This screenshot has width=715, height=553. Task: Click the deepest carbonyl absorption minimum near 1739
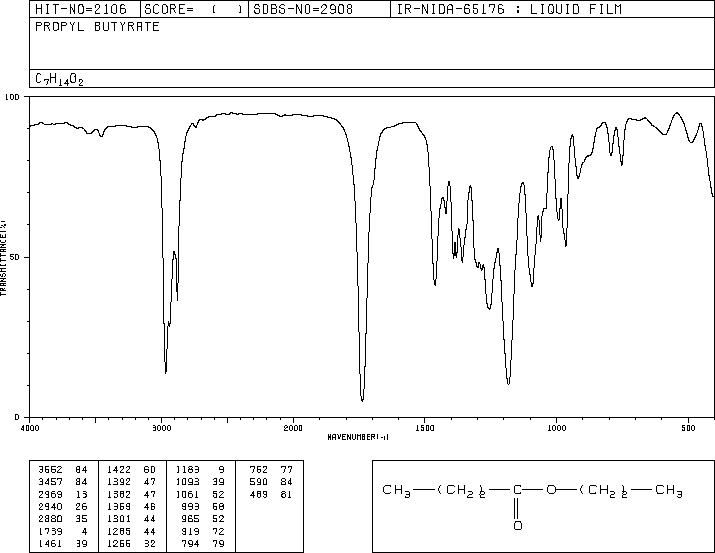(x=363, y=400)
